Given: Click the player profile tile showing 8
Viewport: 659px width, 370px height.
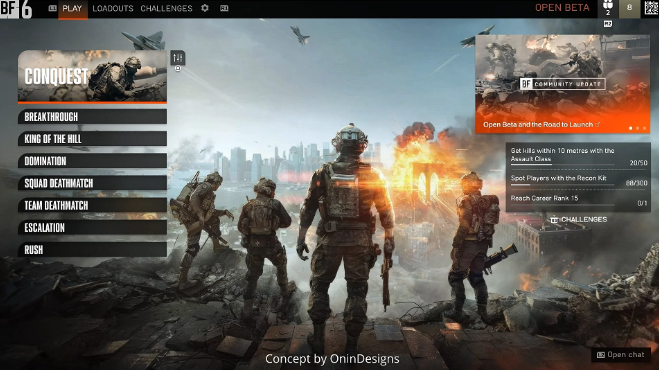Looking at the screenshot, I should [629, 8].
